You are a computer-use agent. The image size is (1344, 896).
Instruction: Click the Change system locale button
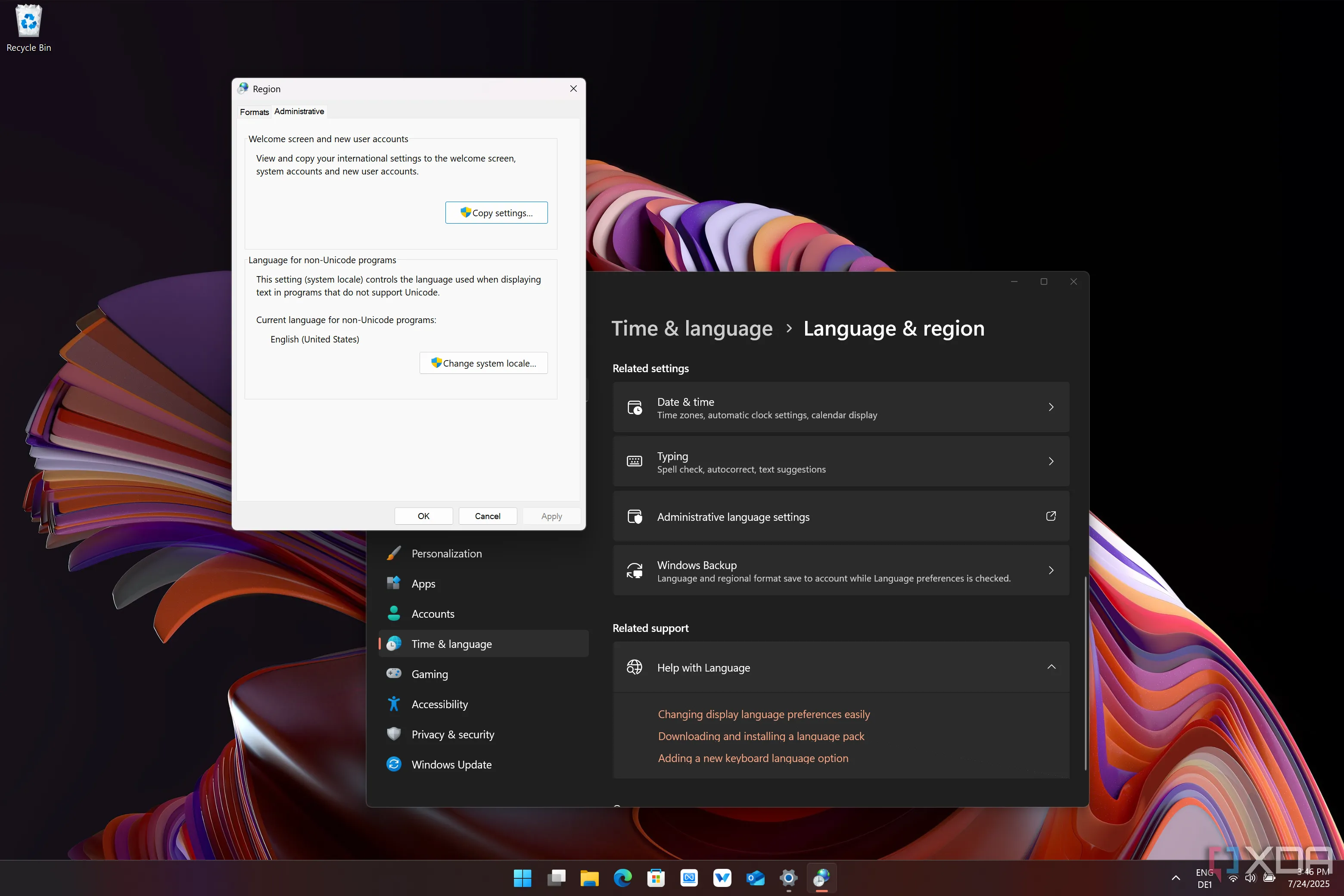(x=483, y=363)
